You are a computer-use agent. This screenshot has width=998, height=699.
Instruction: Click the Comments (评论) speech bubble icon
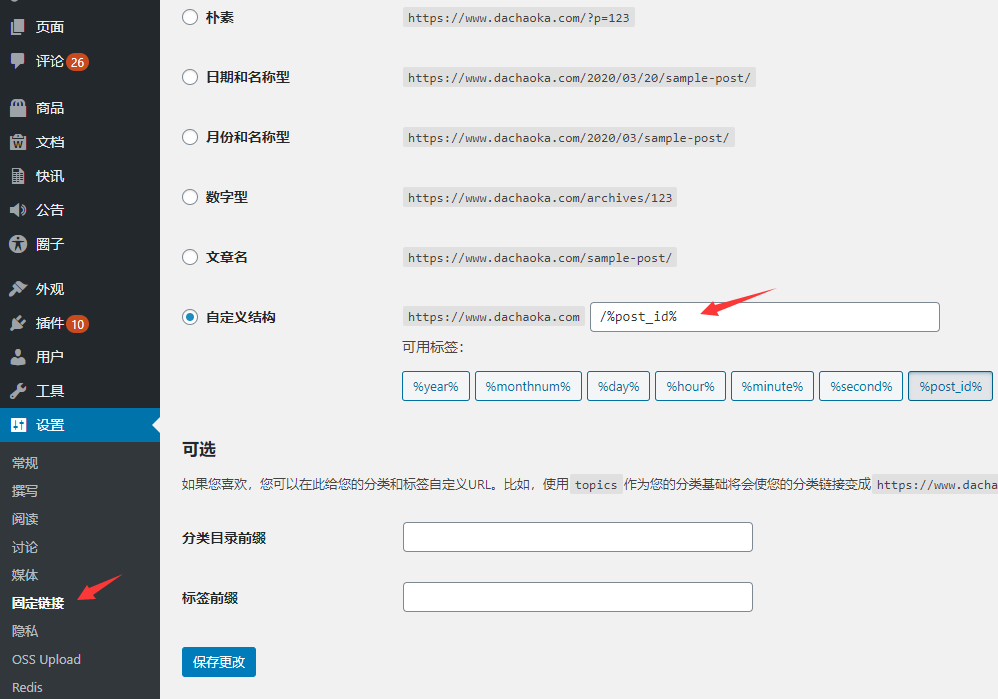[18, 60]
